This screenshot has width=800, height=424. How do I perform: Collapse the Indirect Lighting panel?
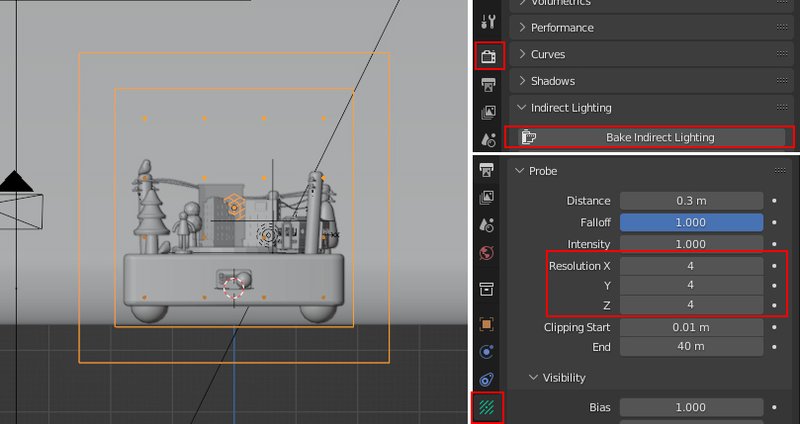click(521, 108)
